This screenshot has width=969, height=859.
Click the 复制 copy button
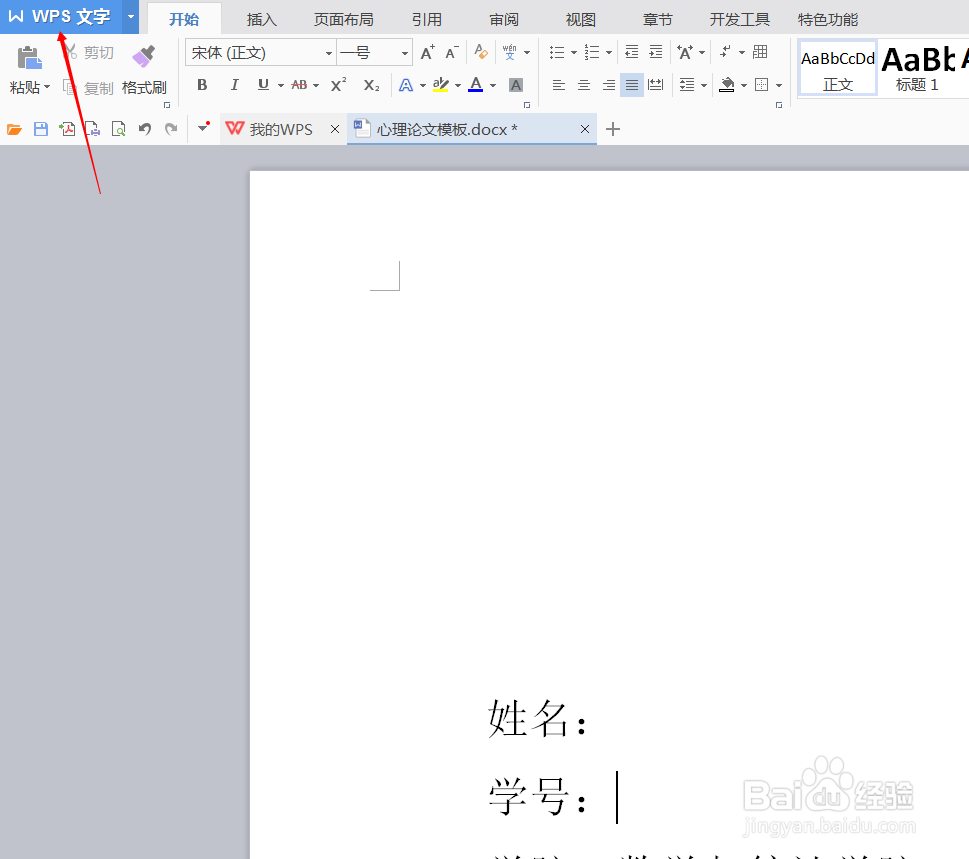(x=89, y=88)
